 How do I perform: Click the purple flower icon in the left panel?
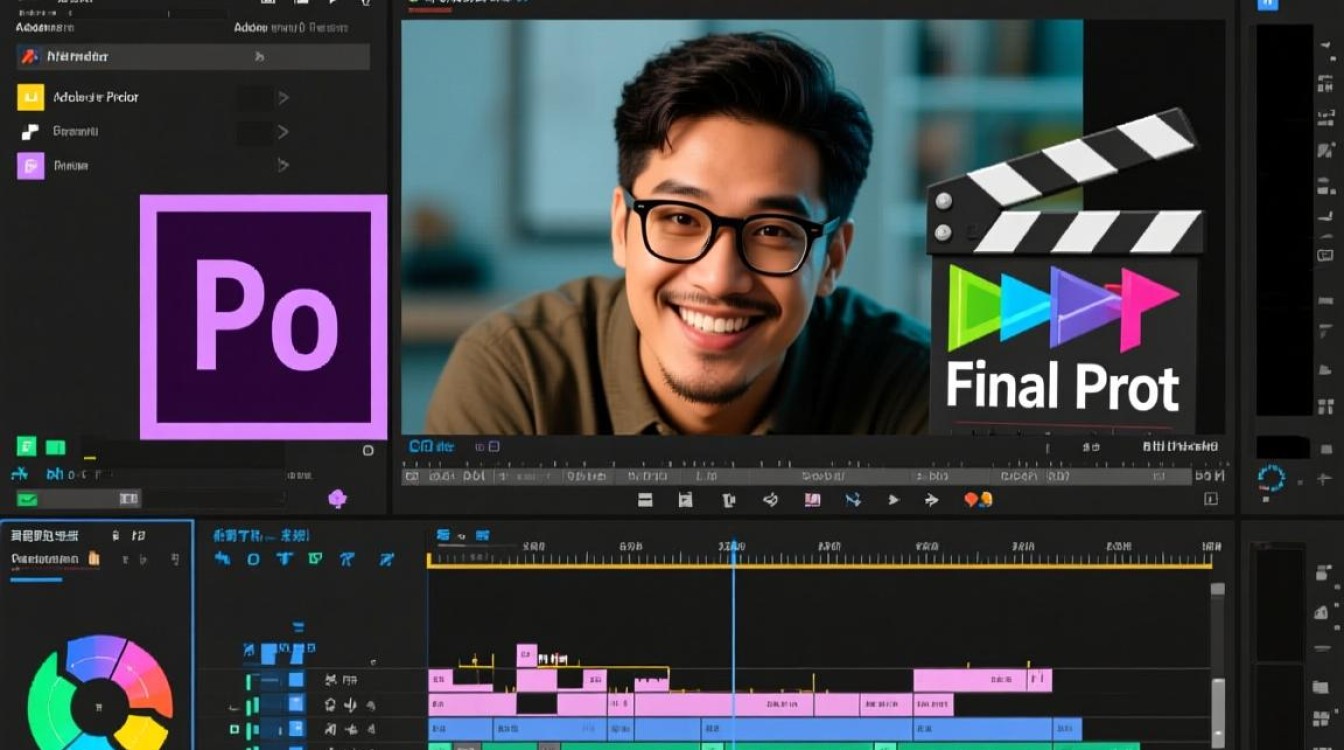(x=337, y=498)
